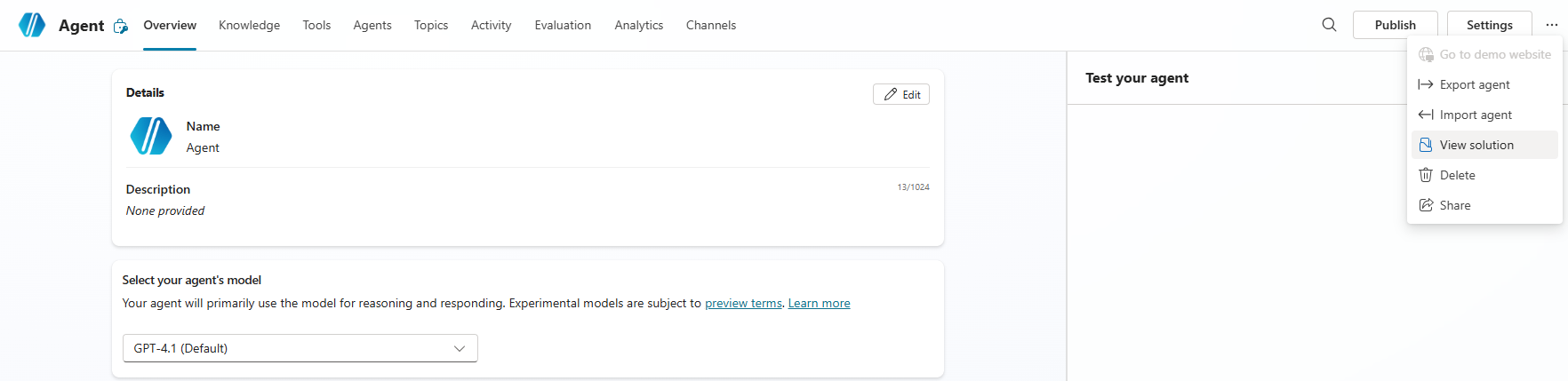The image size is (1568, 381).
Task: Click the chevron on the model selector
Action: coord(460,348)
